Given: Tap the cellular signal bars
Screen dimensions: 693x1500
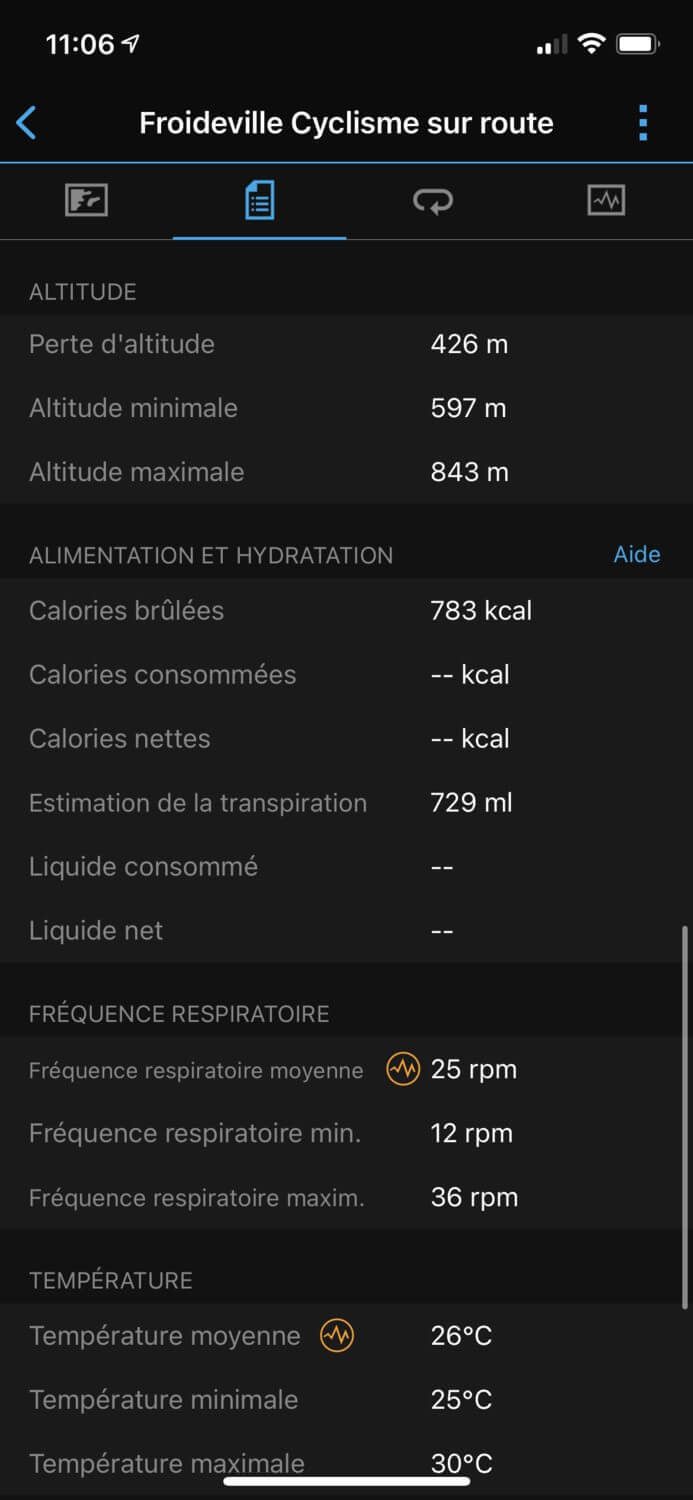Looking at the screenshot, I should pos(551,45).
